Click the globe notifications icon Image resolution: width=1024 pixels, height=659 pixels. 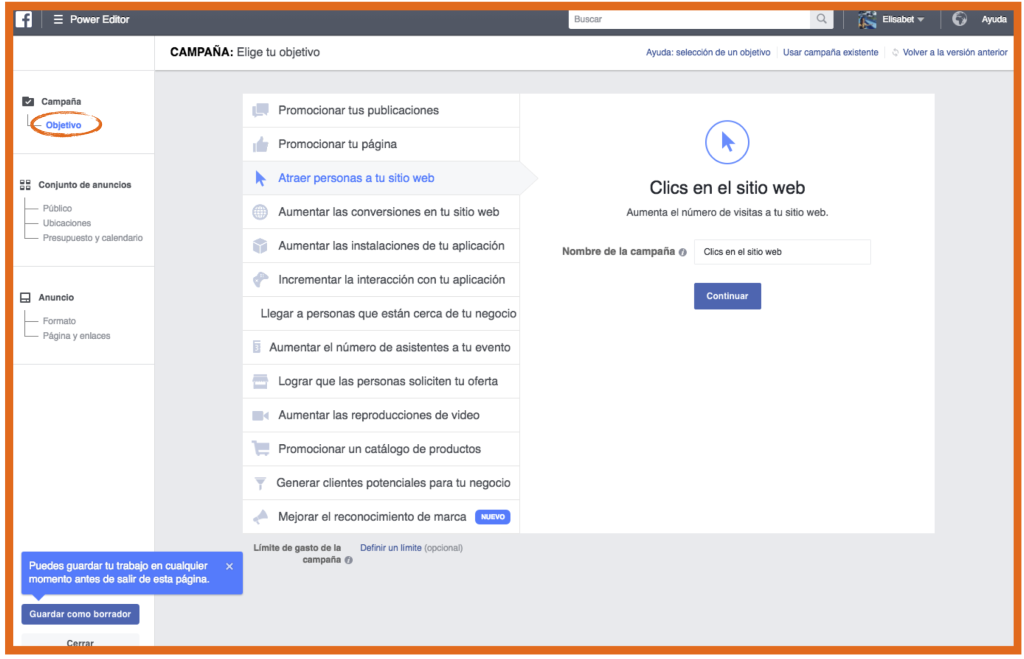960,19
